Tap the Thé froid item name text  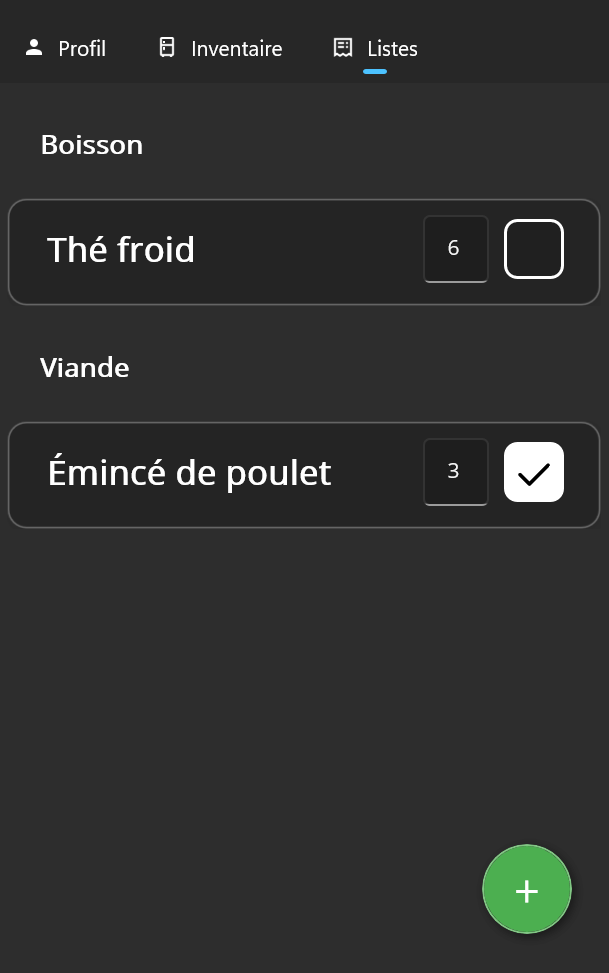pos(120,250)
